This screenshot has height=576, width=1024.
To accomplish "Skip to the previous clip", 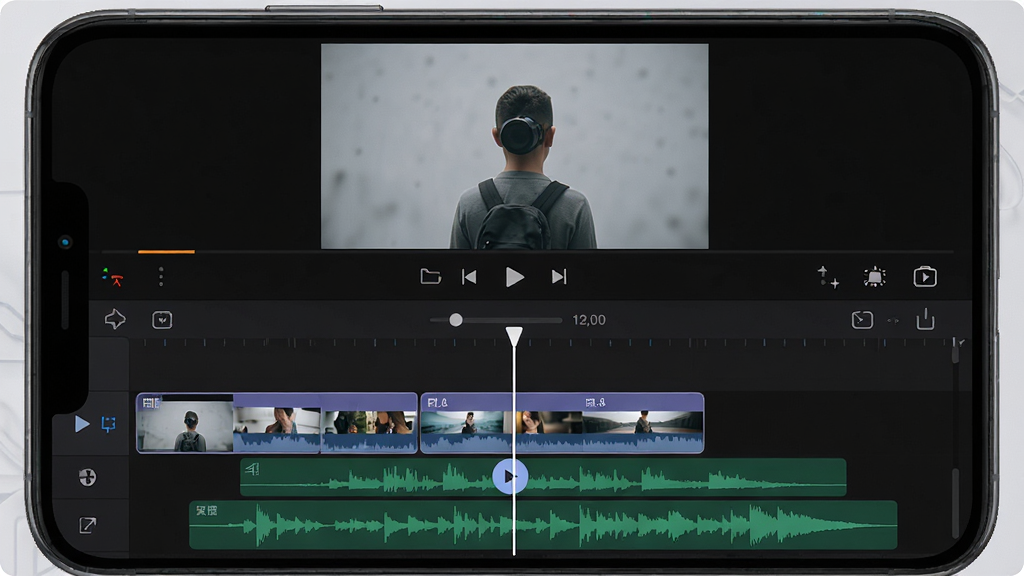I will tap(469, 277).
